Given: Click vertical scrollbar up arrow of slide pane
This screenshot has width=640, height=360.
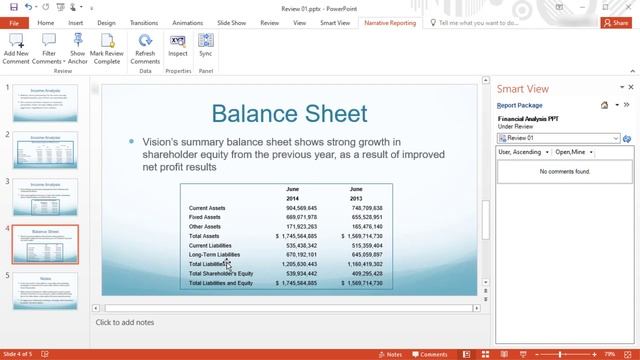Looking at the screenshot, I should point(485,80).
